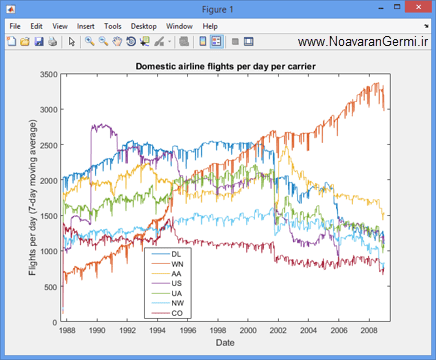
Task: Select the Pan hand tool
Action: click(117, 42)
